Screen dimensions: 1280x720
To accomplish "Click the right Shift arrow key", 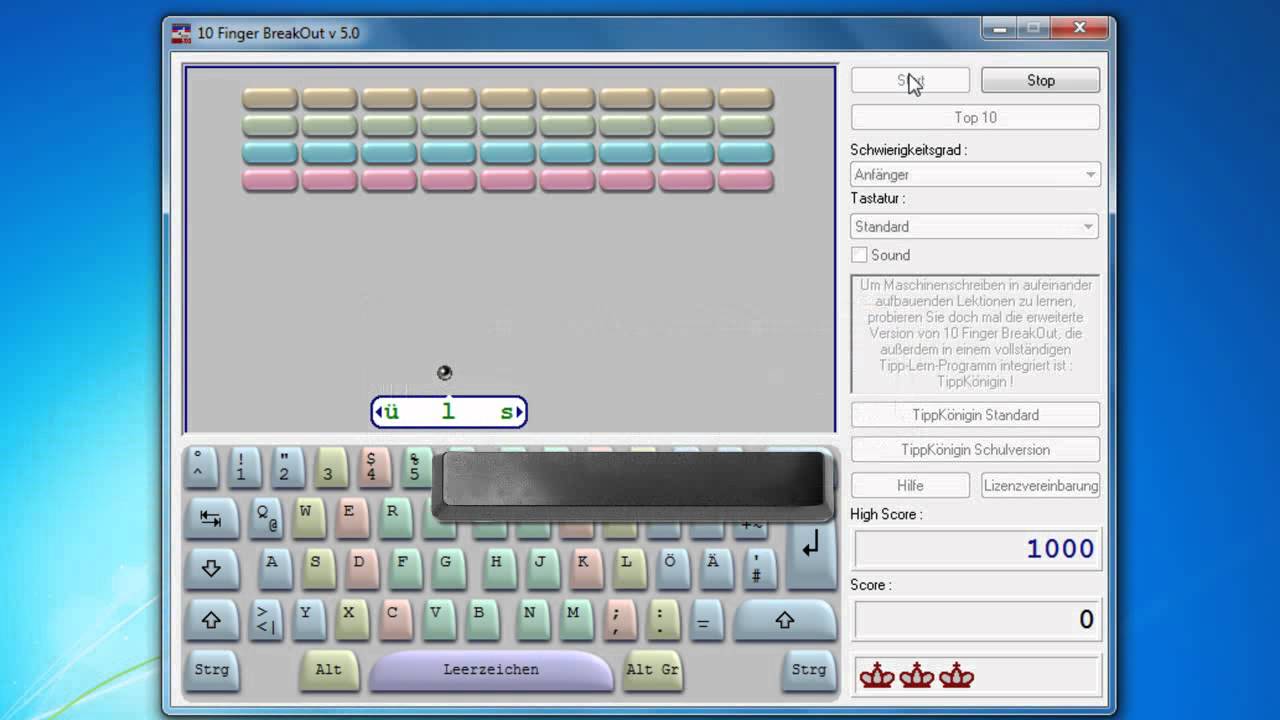I will 785,620.
